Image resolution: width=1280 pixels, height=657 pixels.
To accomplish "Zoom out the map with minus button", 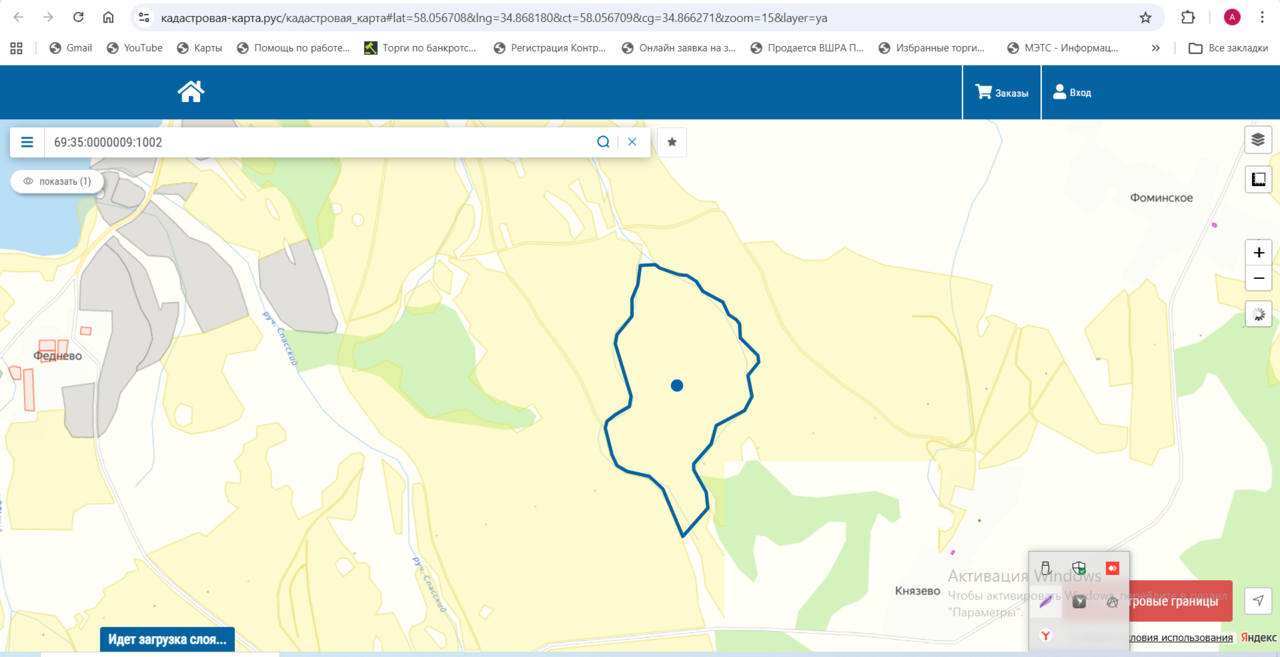I will click(x=1258, y=278).
